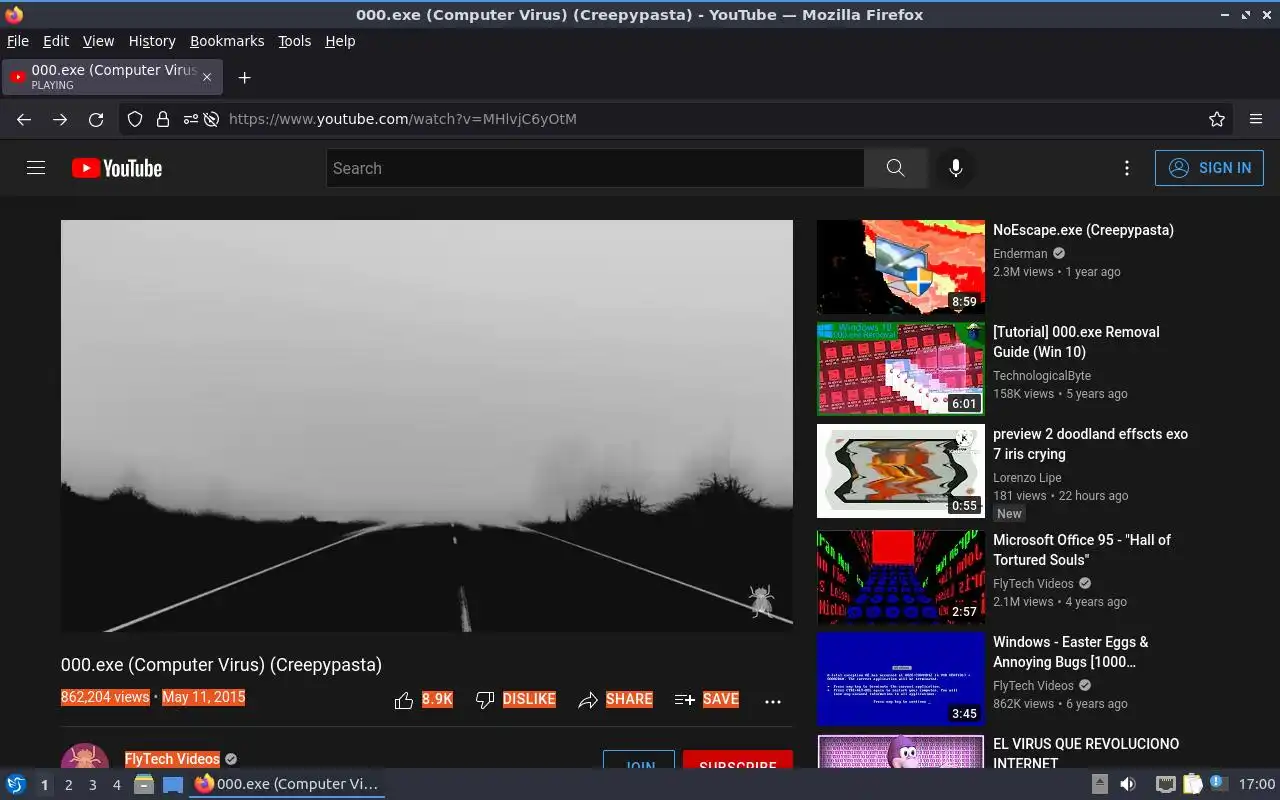The width and height of the screenshot is (1280, 800).
Task: Switch to workspace 2 in taskbar
Action: [68, 785]
